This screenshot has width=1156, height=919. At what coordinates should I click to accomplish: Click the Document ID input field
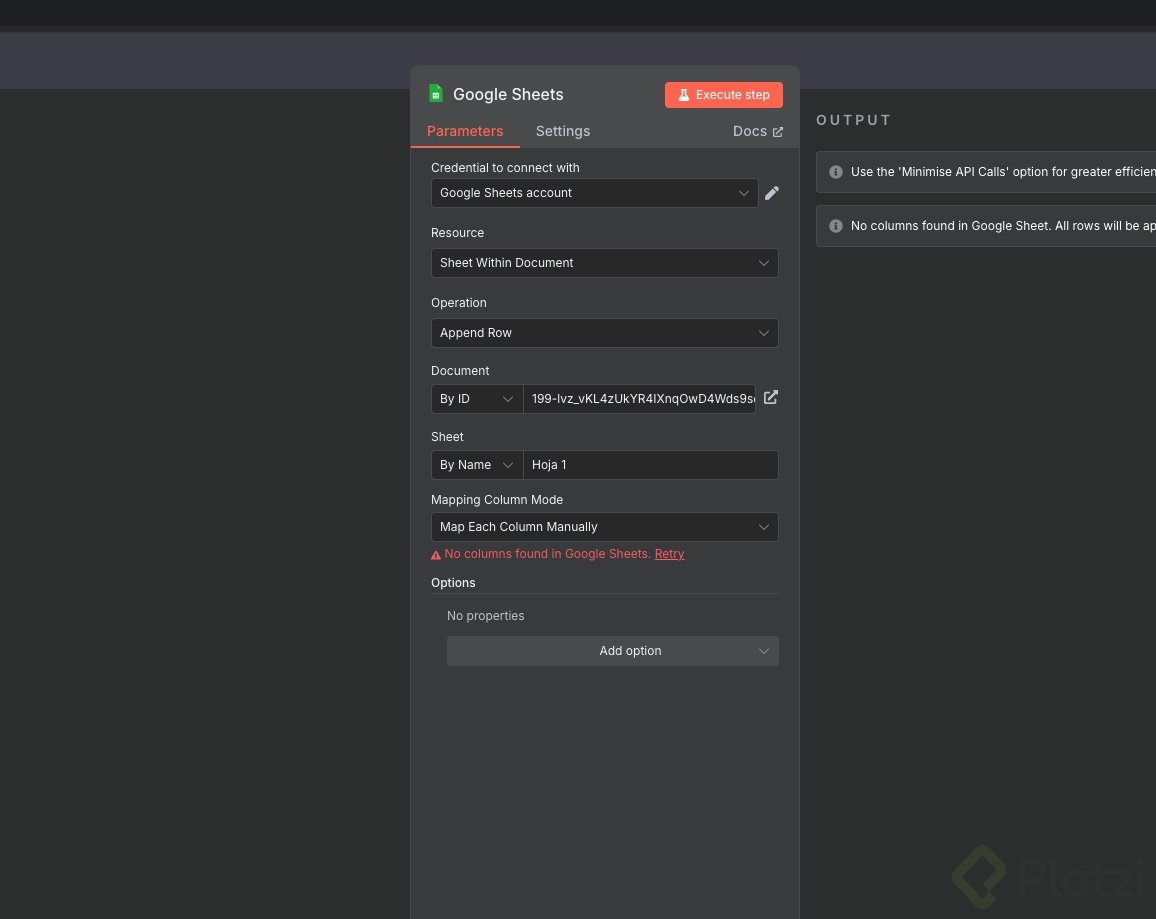point(640,399)
